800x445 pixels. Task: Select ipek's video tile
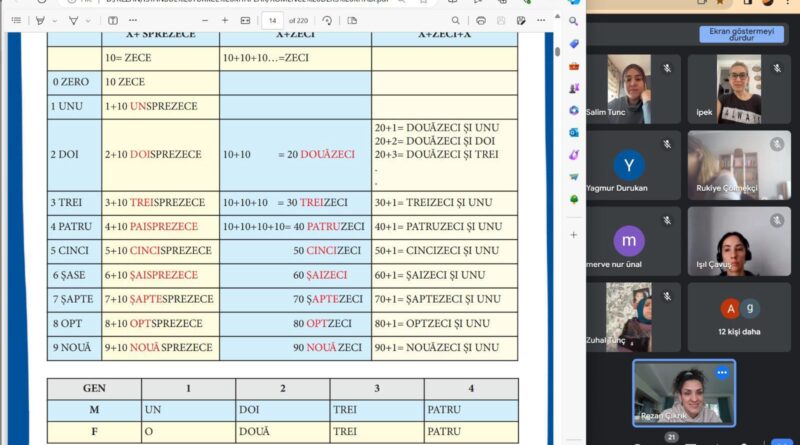point(741,88)
